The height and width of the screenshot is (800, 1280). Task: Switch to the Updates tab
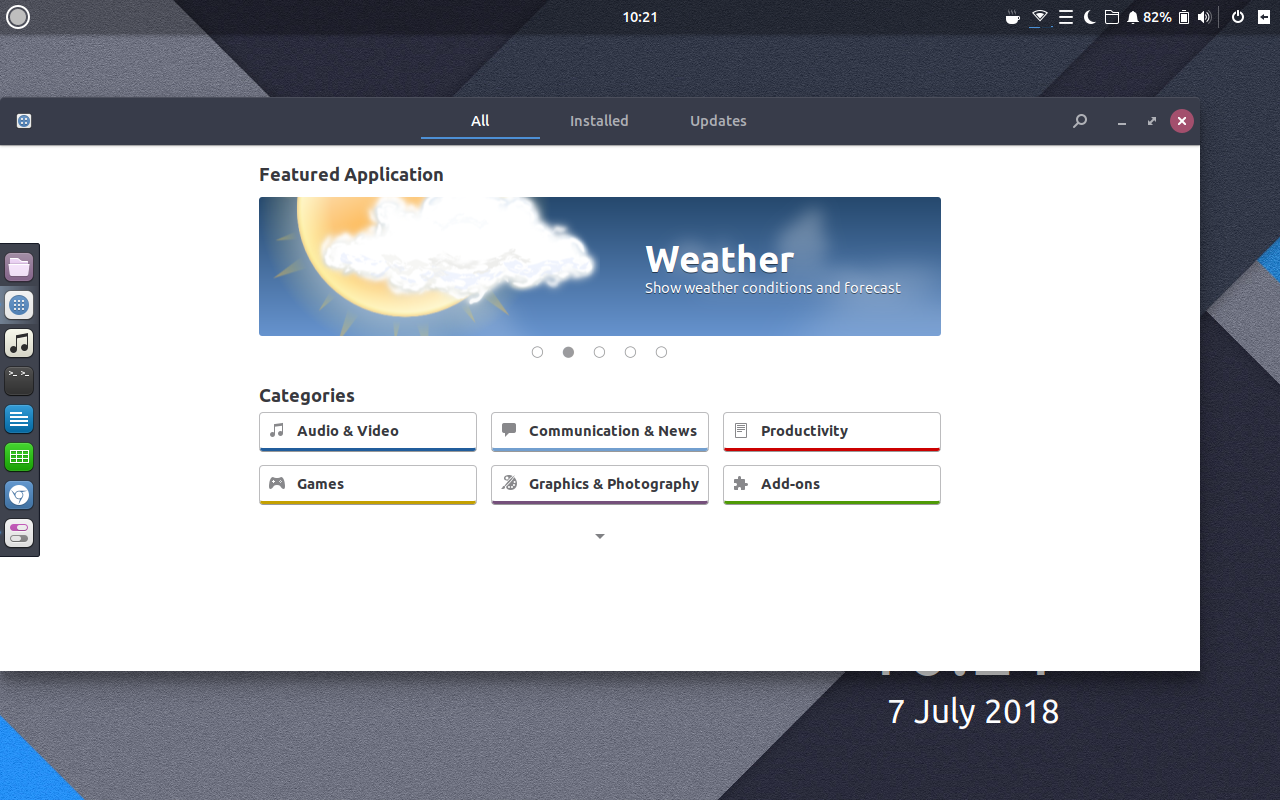(x=718, y=121)
